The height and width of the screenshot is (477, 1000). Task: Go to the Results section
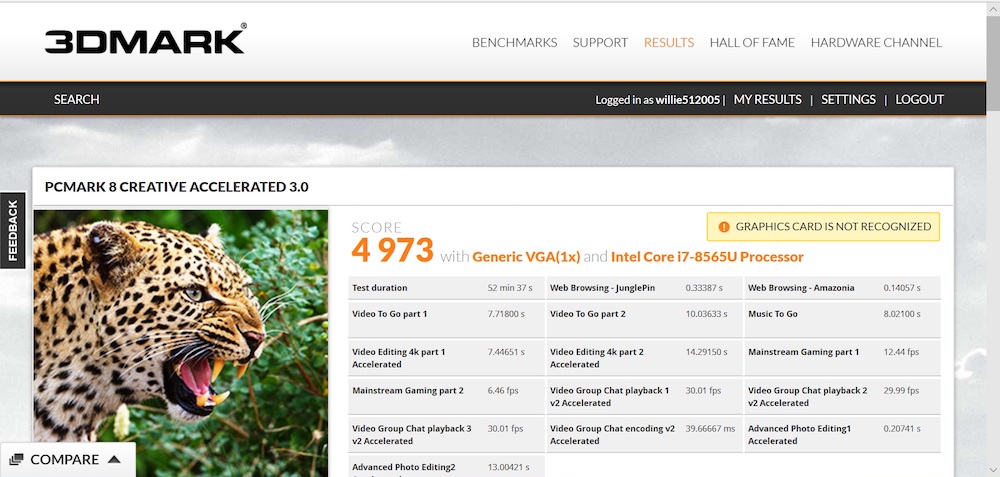[668, 43]
